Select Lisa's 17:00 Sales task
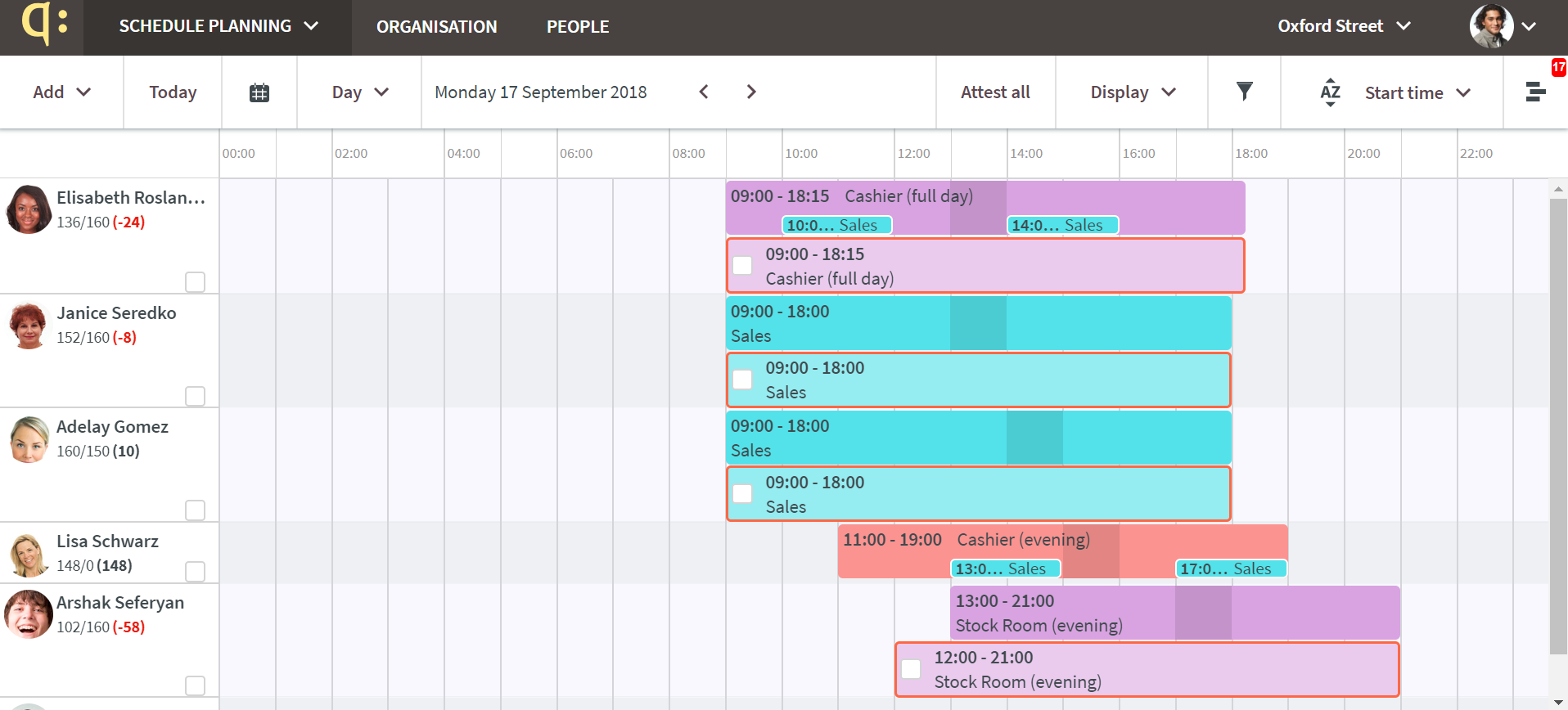Image resolution: width=1568 pixels, height=710 pixels. coord(1231,568)
